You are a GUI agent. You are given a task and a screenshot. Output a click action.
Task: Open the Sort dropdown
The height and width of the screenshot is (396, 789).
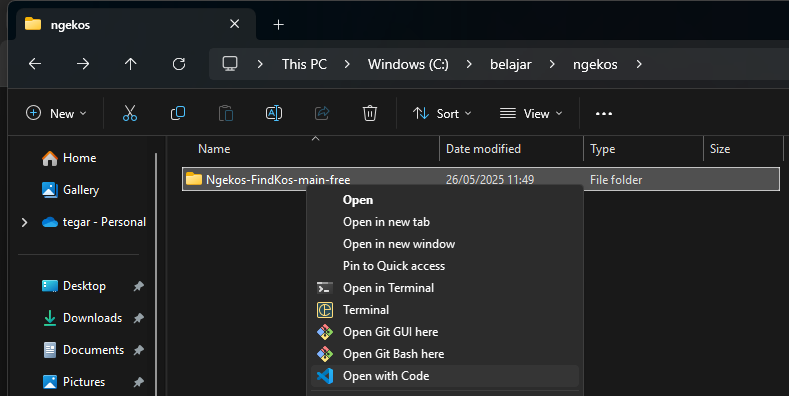[442, 114]
